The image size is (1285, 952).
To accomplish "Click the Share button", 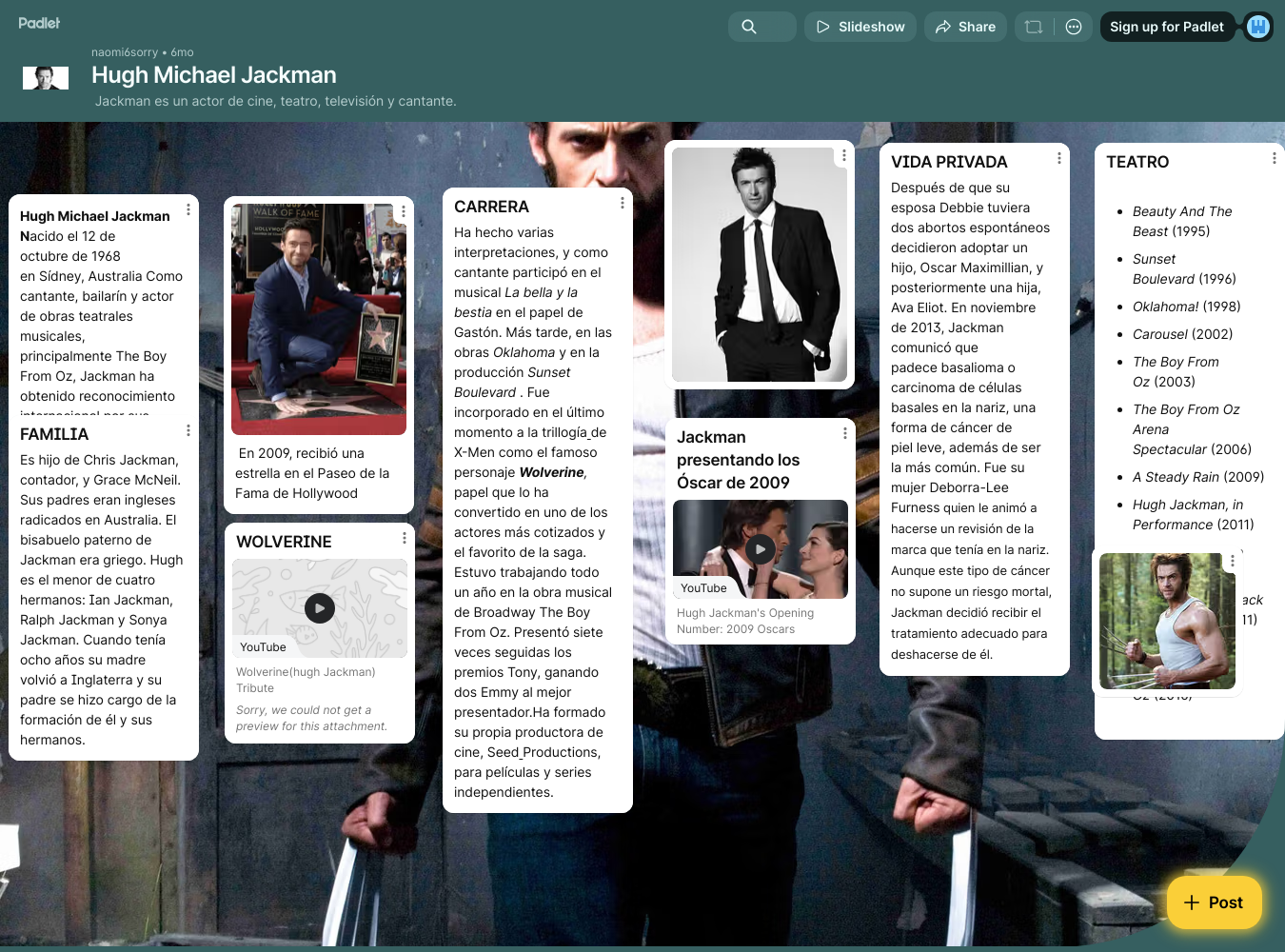I will [x=965, y=27].
